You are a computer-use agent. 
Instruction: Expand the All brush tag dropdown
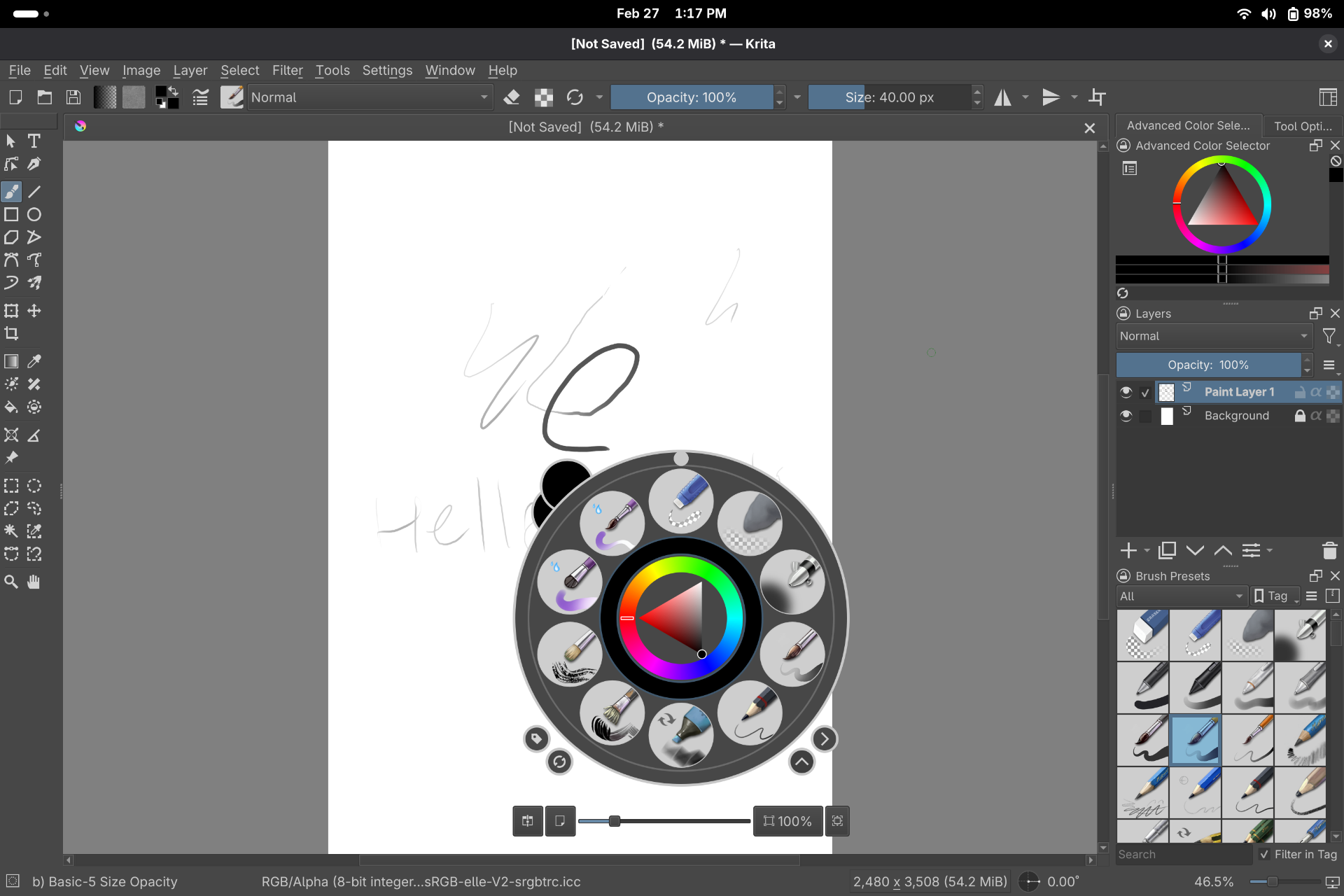click(x=1181, y=596)
